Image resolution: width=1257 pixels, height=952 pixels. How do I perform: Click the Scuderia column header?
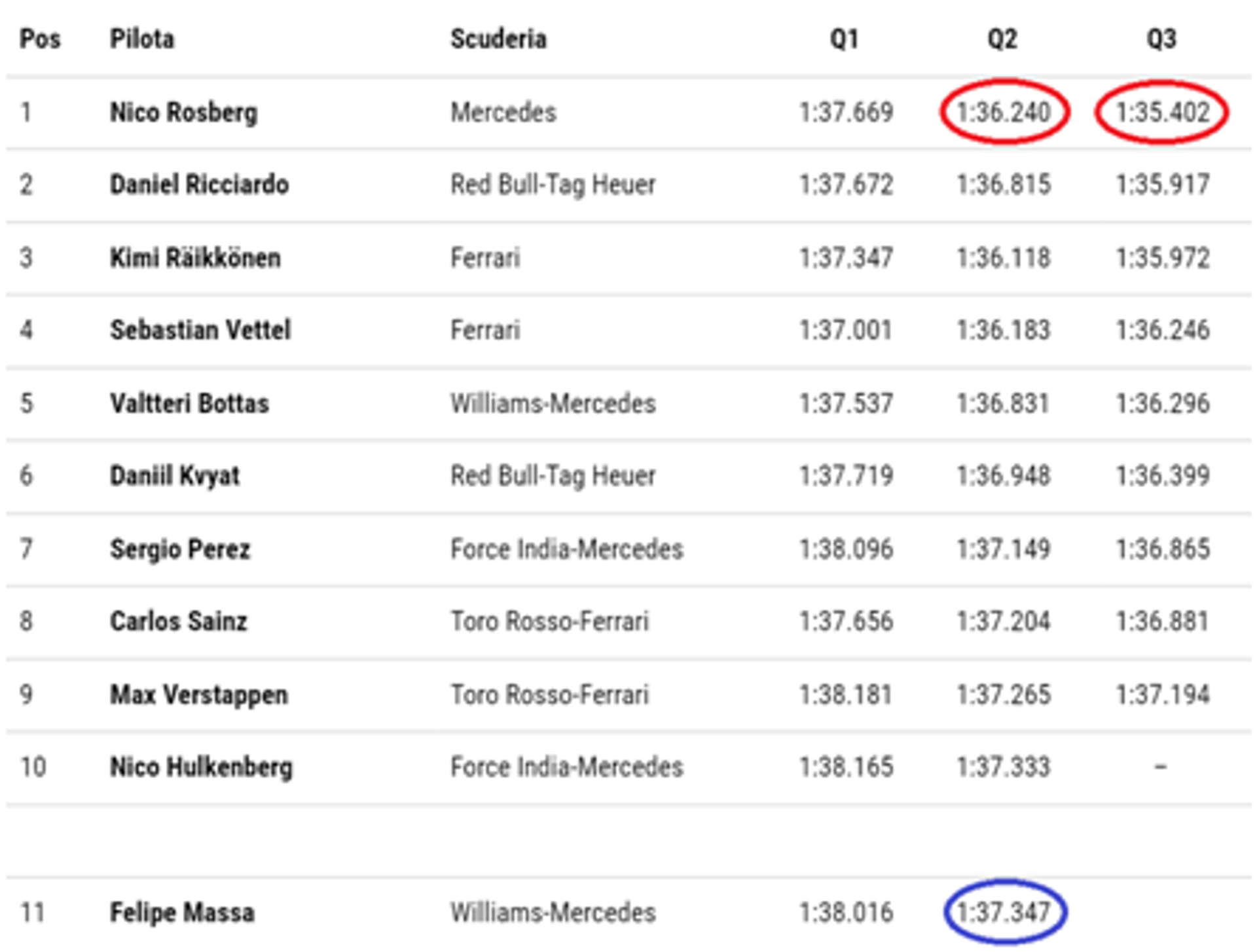[498, 39]
